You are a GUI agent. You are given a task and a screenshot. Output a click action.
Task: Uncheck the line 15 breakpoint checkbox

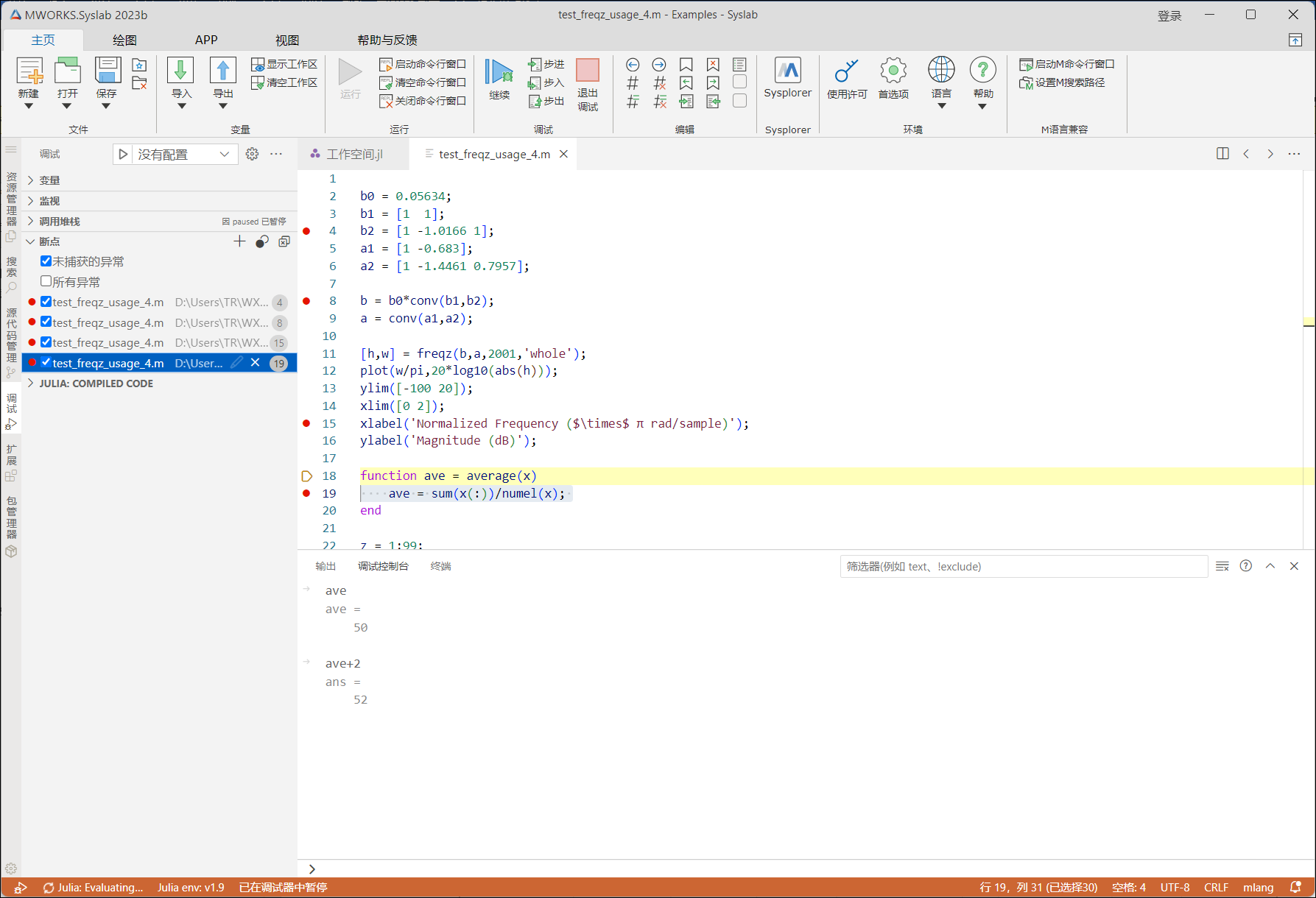point(46,342)
